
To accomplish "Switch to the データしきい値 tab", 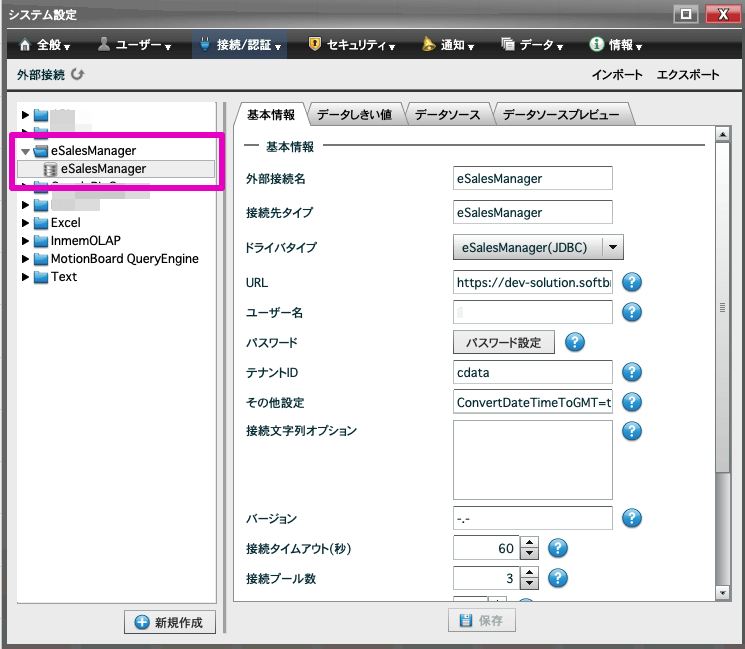I will click(x=354, y=115).
